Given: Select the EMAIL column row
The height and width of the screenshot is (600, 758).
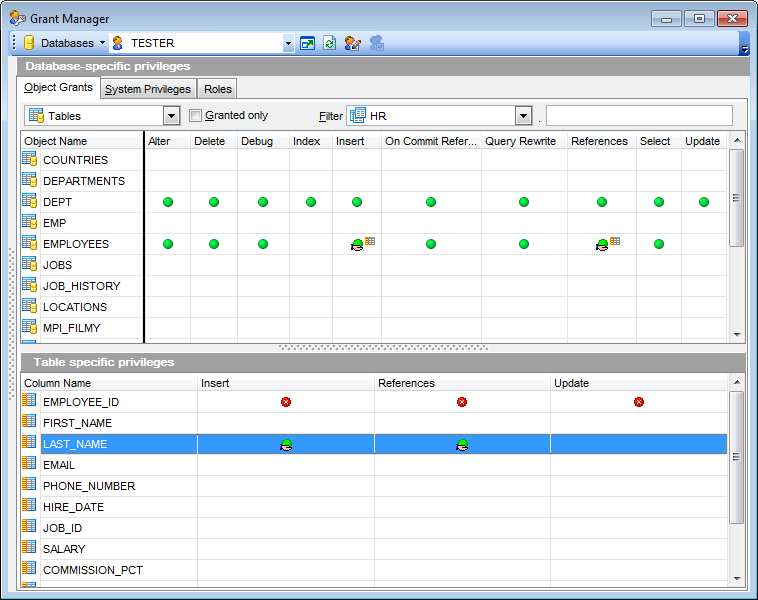Looking at the screenshot, I should [x=374, y=465].
